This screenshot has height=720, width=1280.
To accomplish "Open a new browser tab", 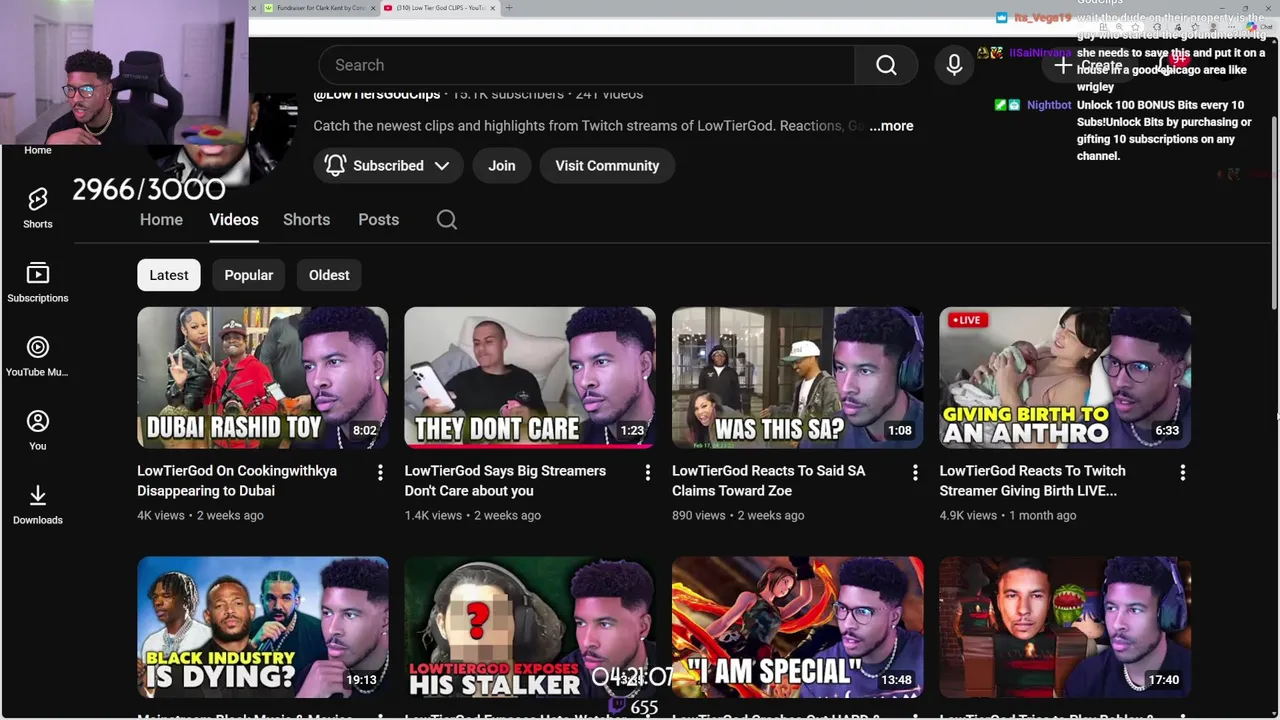I will tap(509, 8).
